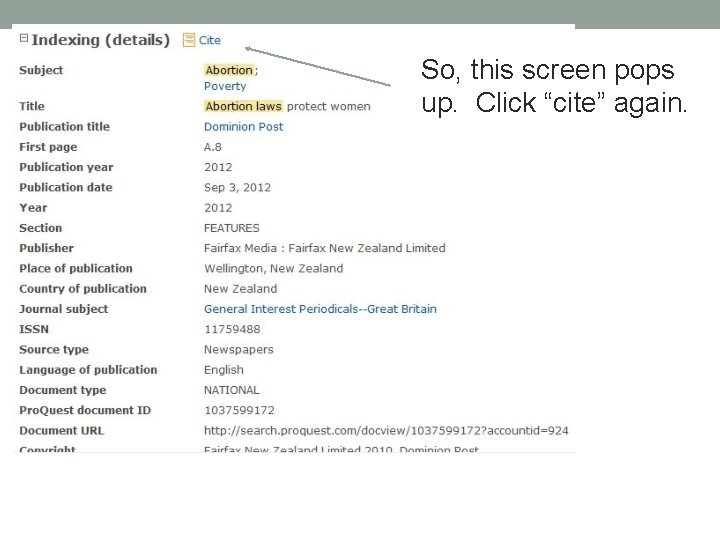Click the 'ProQuest document ID' label
This screenshot has width=720, height=540.
pos(85,411)
